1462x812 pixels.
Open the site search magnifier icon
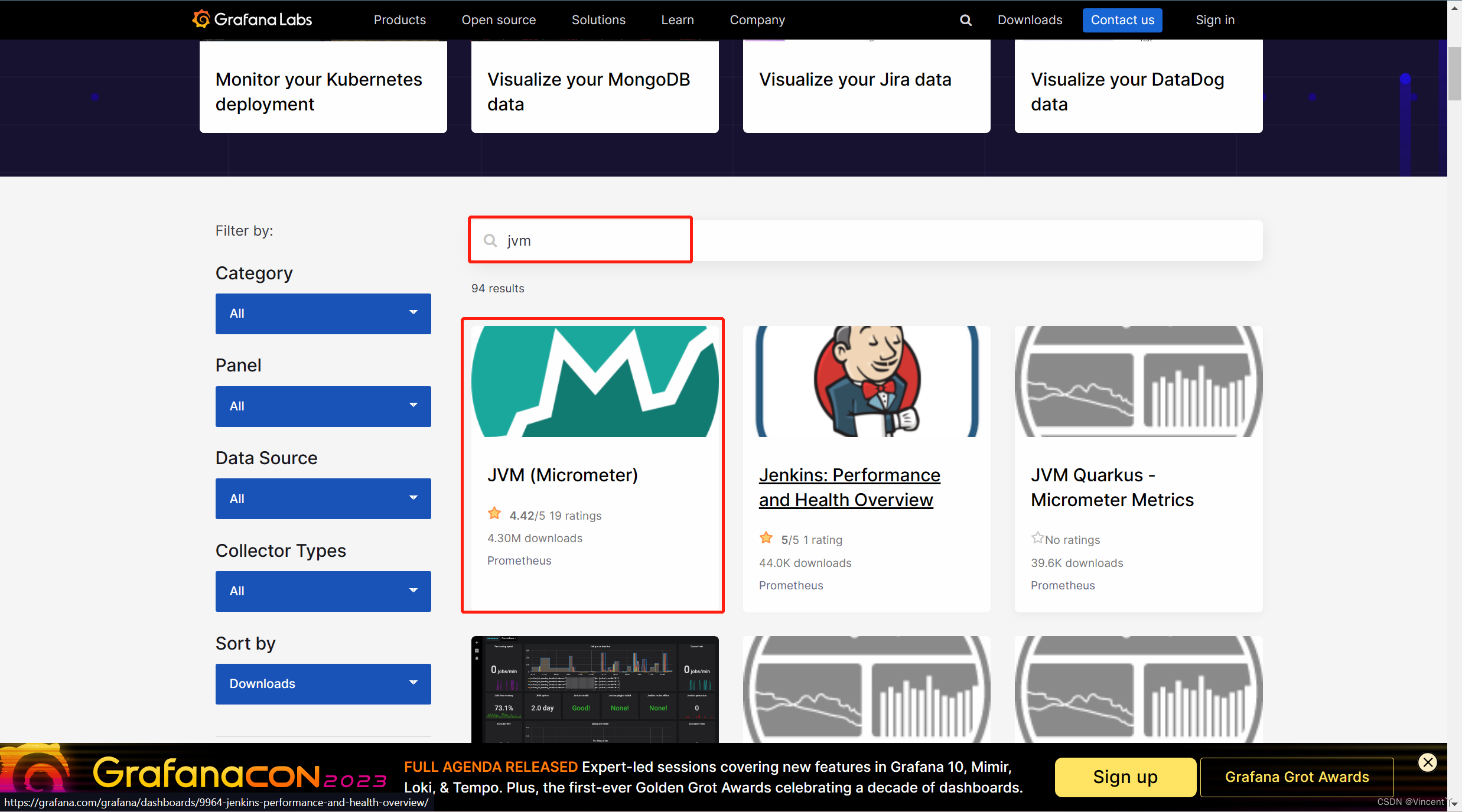[x=965, y=20]
